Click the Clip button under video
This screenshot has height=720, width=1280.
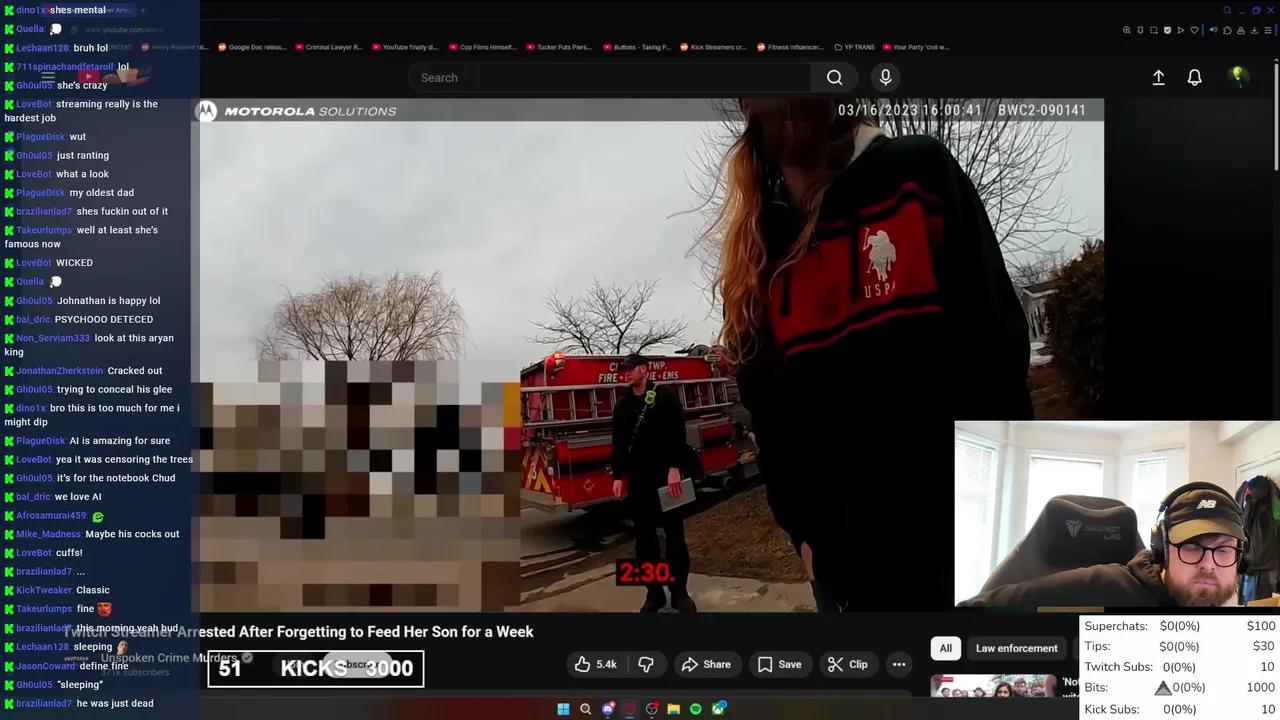[x=848, y=664]
